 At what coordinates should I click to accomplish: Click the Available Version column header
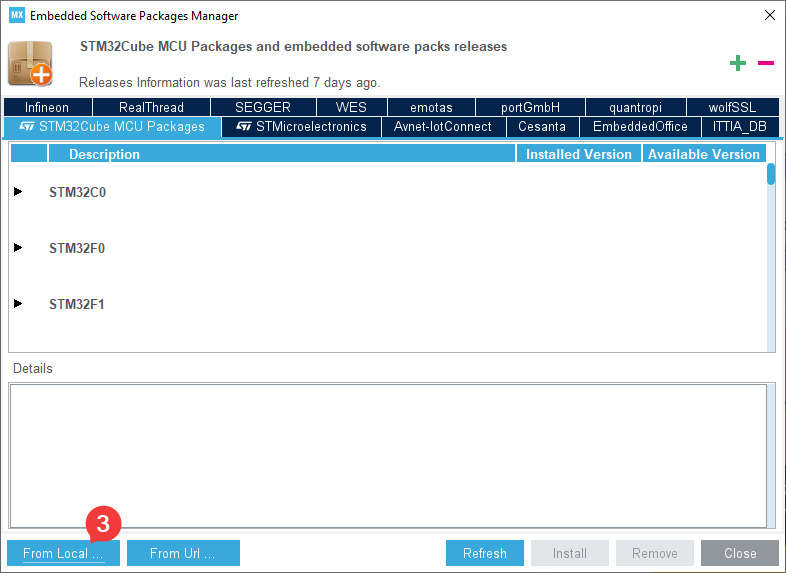tap(704, 154)
